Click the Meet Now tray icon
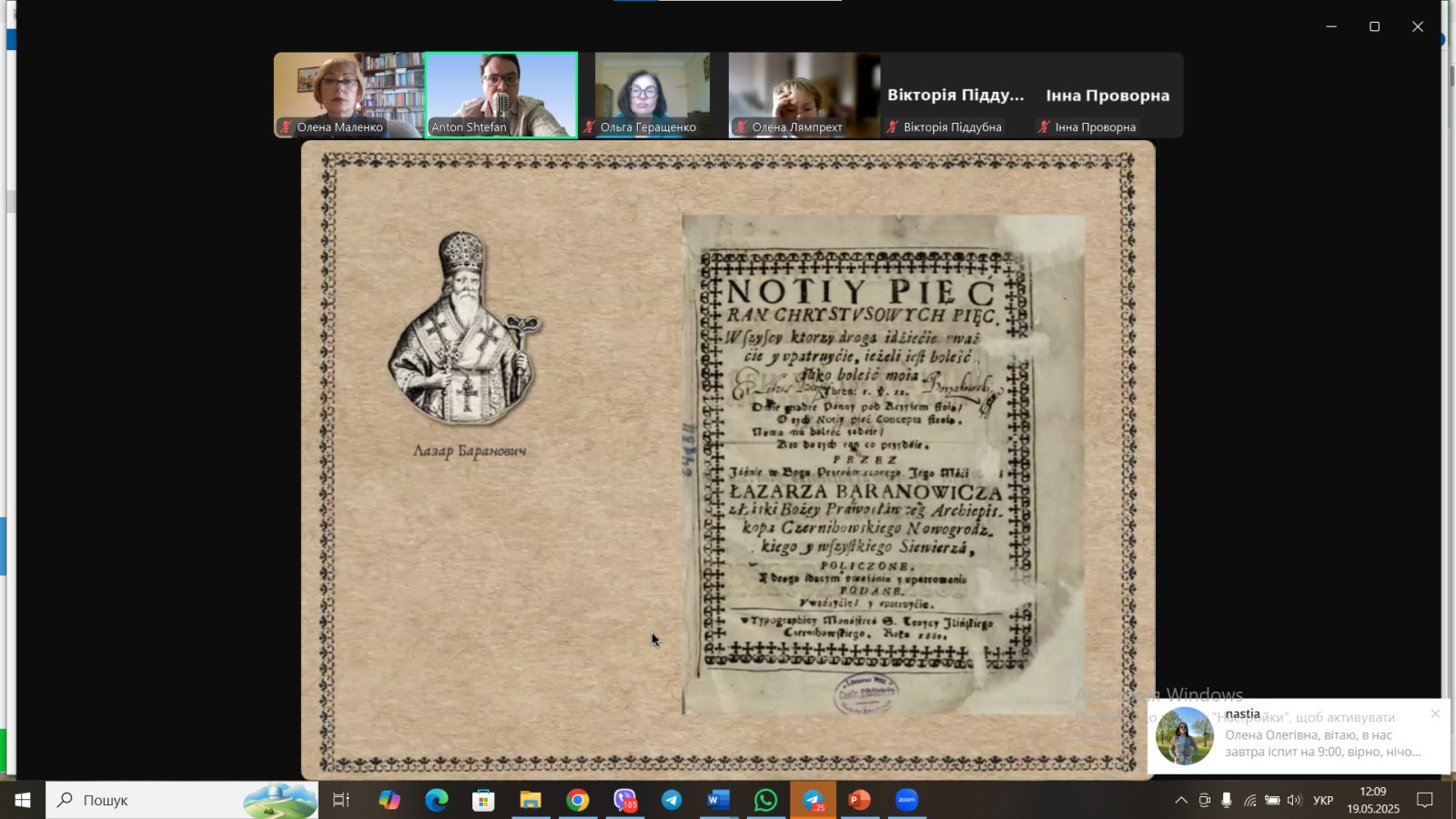The height and width of the screenshot is (819, 1456). coord(1204,800)
